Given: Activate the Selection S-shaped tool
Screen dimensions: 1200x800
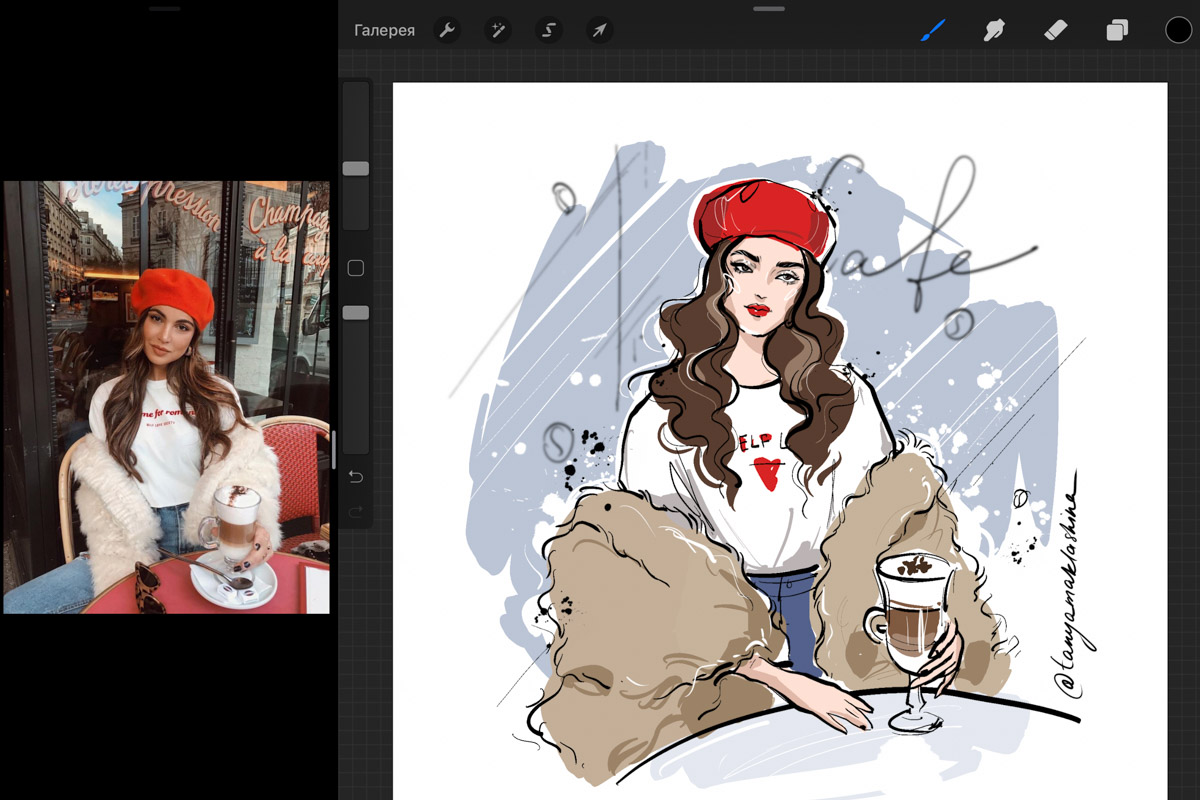Looking at the screenshot, I should 548,30.
